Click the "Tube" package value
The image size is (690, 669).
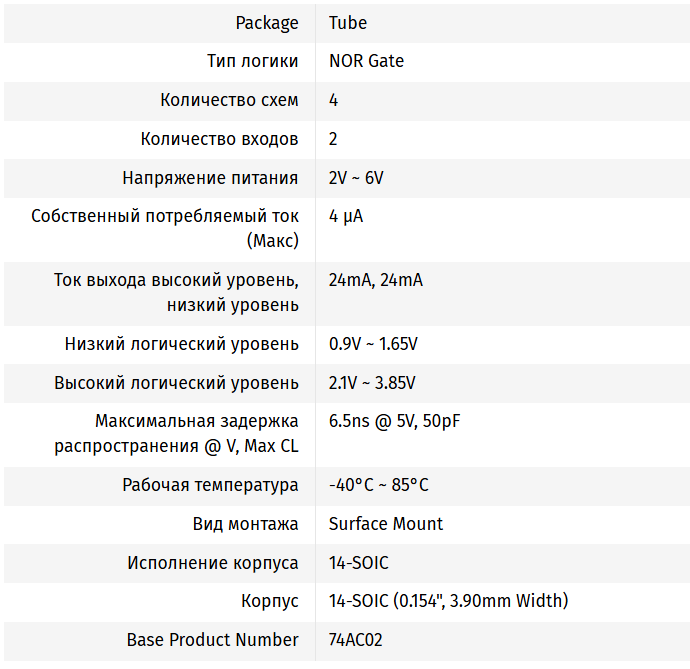click(347, 23)
